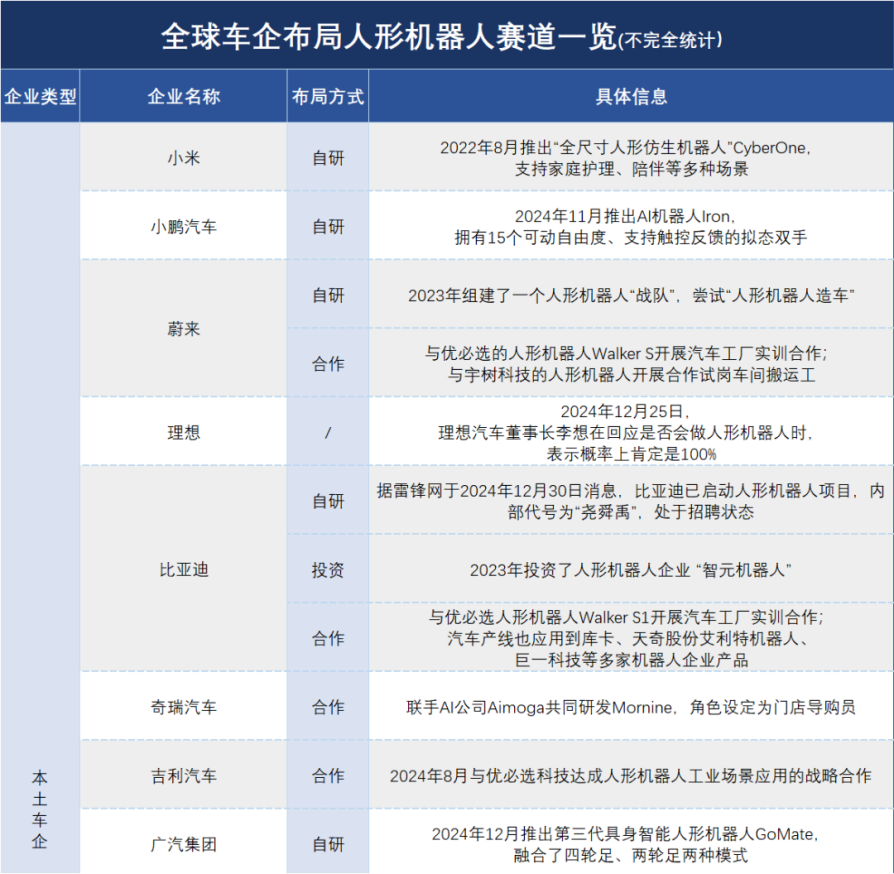Click 自研 beside the 2023年组建 战队 text
The image size is (894, 874).
[328, 295]
